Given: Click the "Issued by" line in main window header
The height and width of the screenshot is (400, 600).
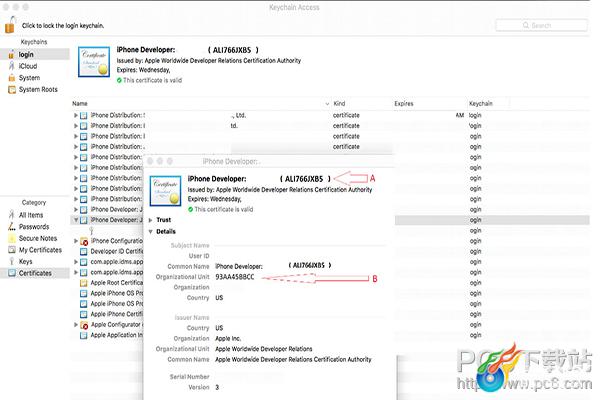Looking at the screenshot, I should pyautogui.click(x=209, y=60).
